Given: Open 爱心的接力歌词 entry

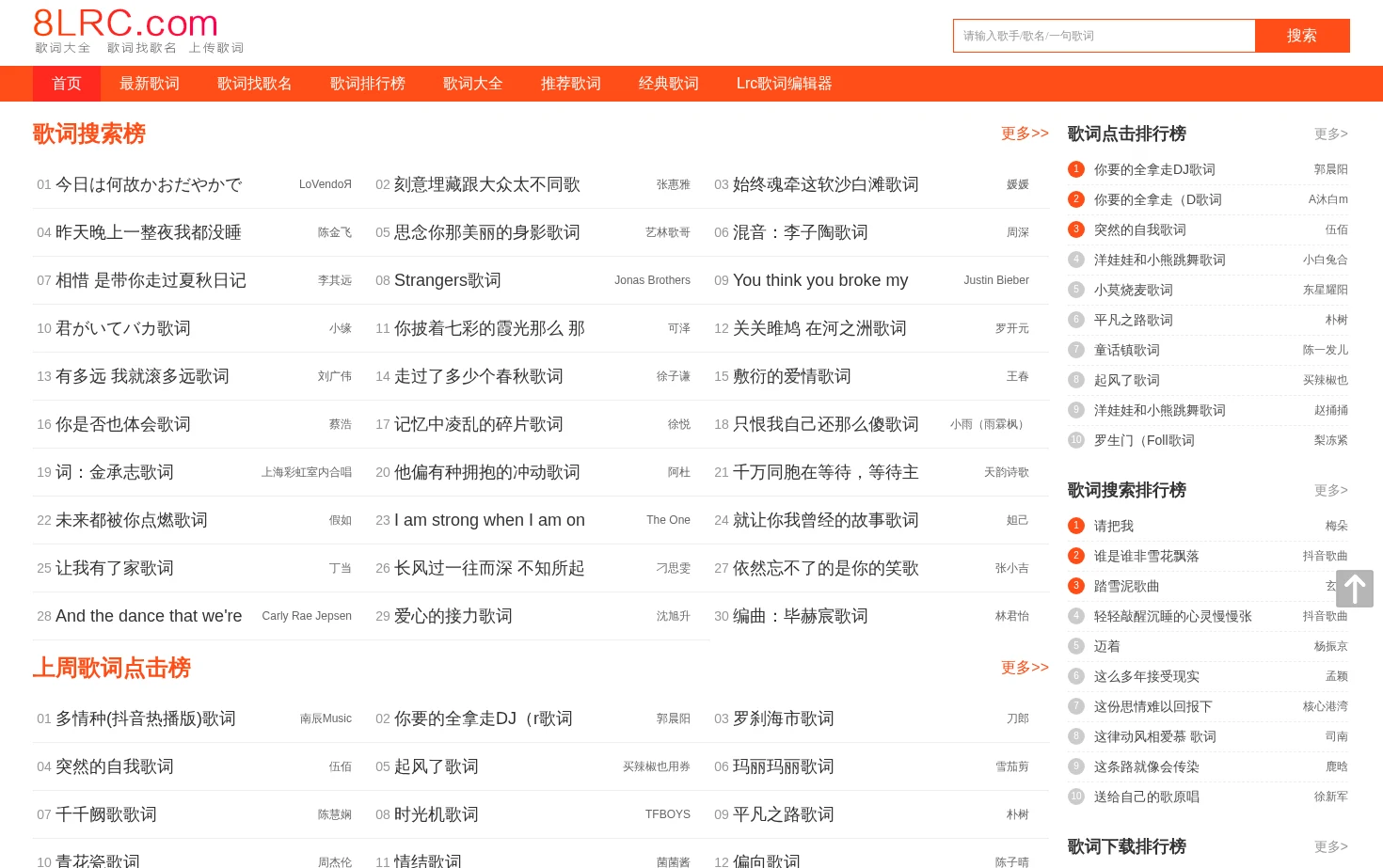Looking at the screenshot, I should [453, 616].
